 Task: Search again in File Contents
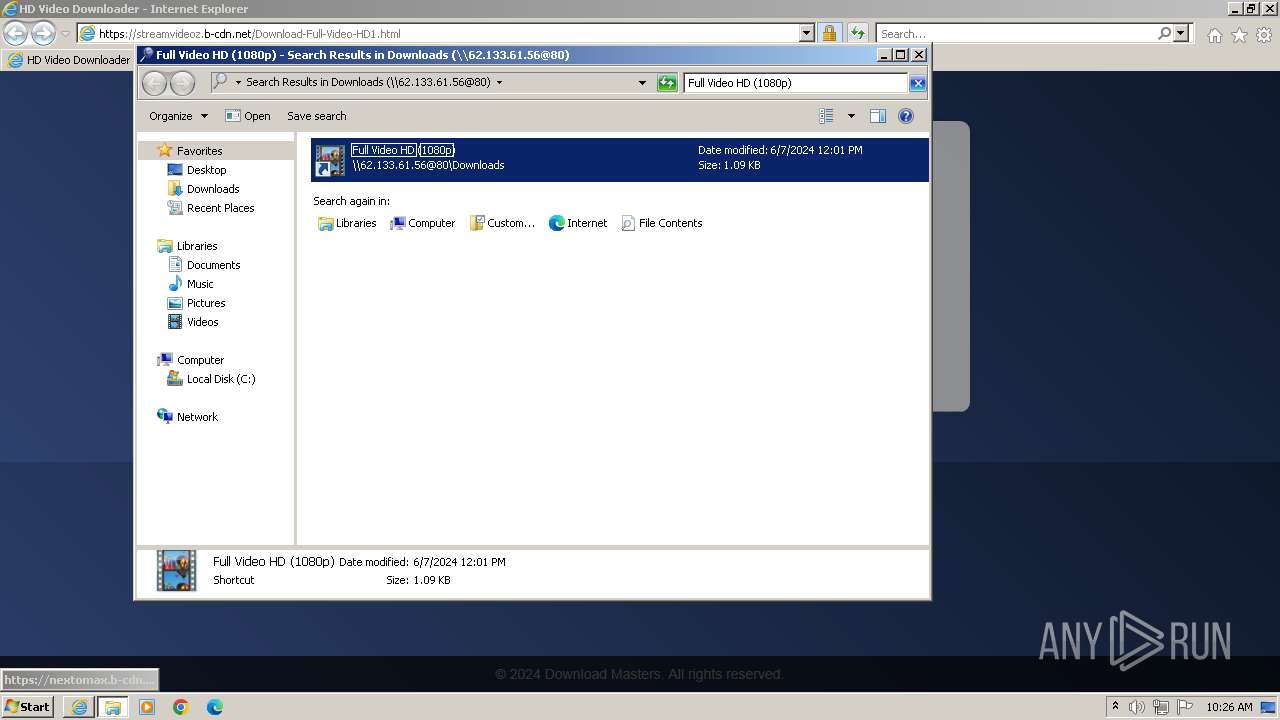click(661, 223)
